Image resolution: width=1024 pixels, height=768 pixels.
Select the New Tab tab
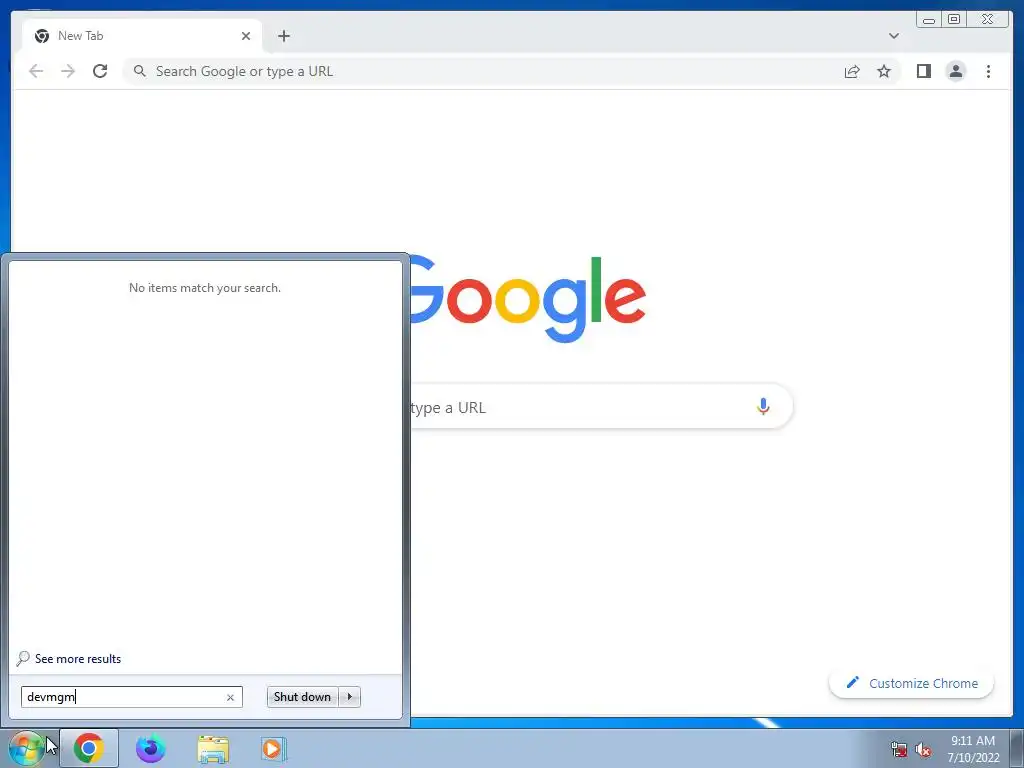(x=142, y=36)
